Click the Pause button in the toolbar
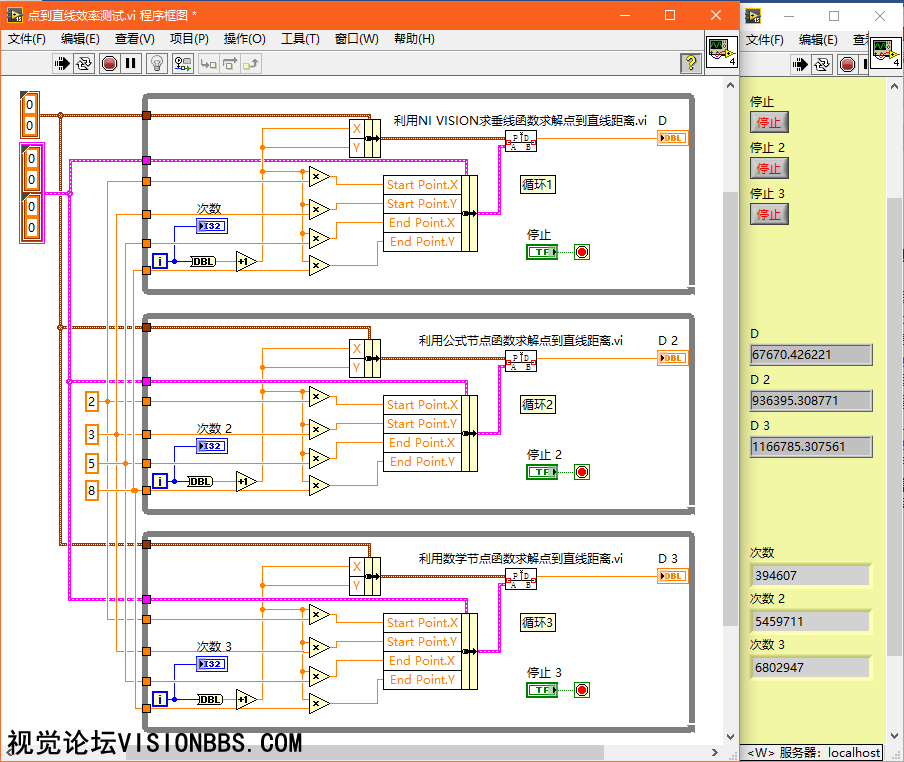The height and width of the screenshot is (762, 904). [x=131, y=63]
